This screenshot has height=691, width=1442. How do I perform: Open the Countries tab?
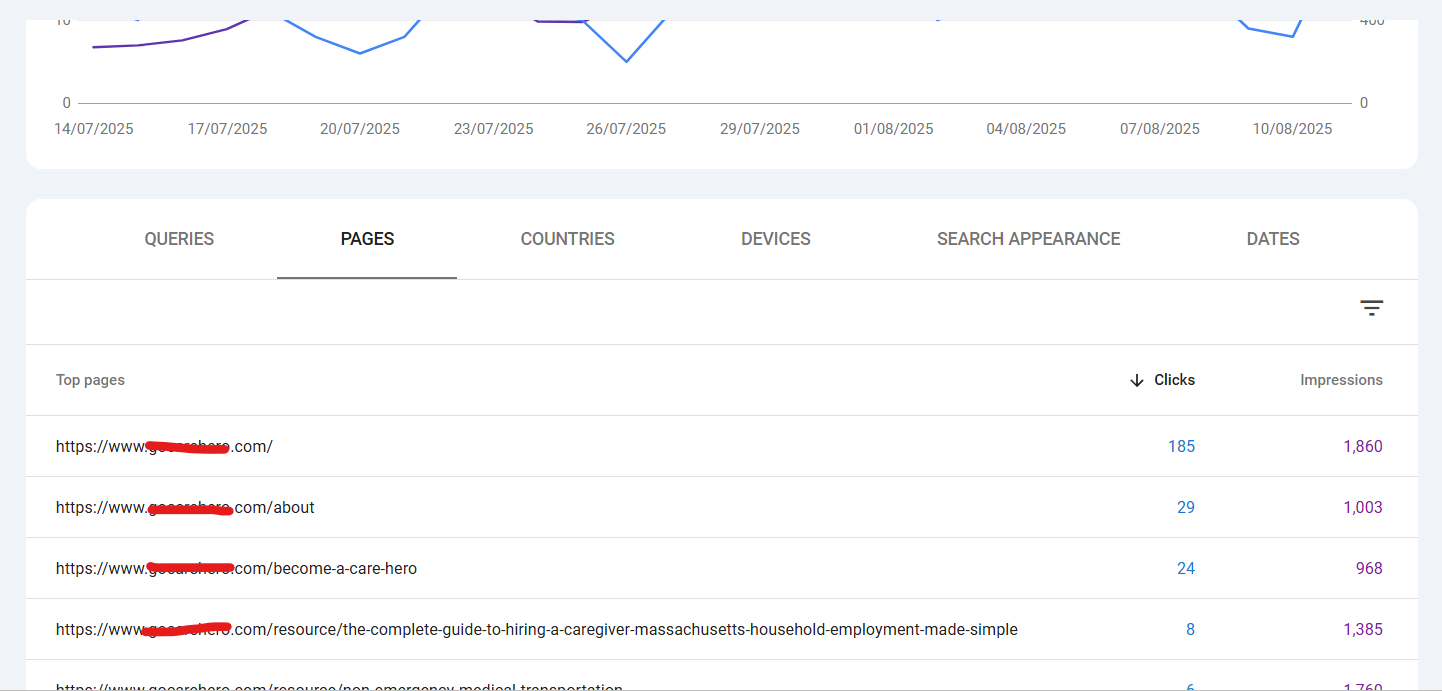[x=567, y=239]
